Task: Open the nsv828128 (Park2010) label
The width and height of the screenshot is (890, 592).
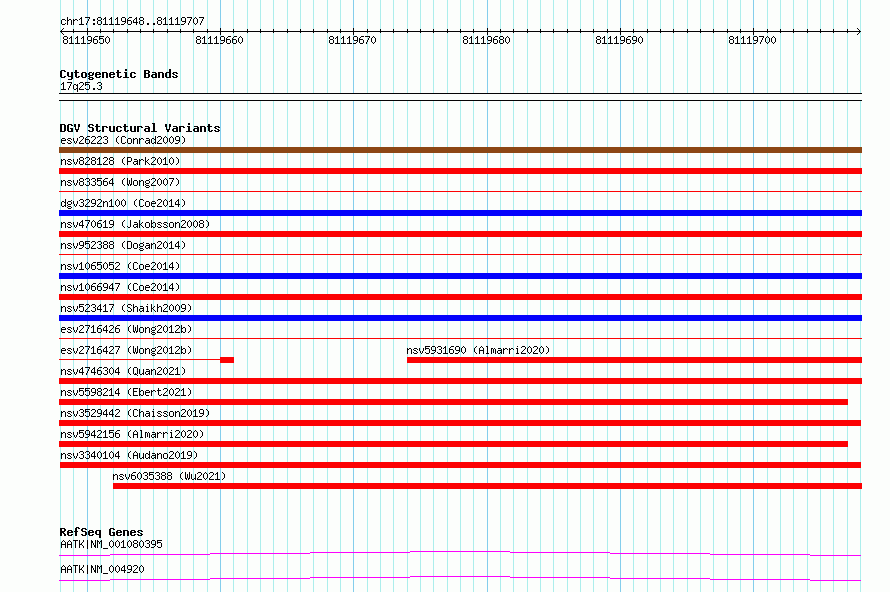Action: click(x=120, y=161)
